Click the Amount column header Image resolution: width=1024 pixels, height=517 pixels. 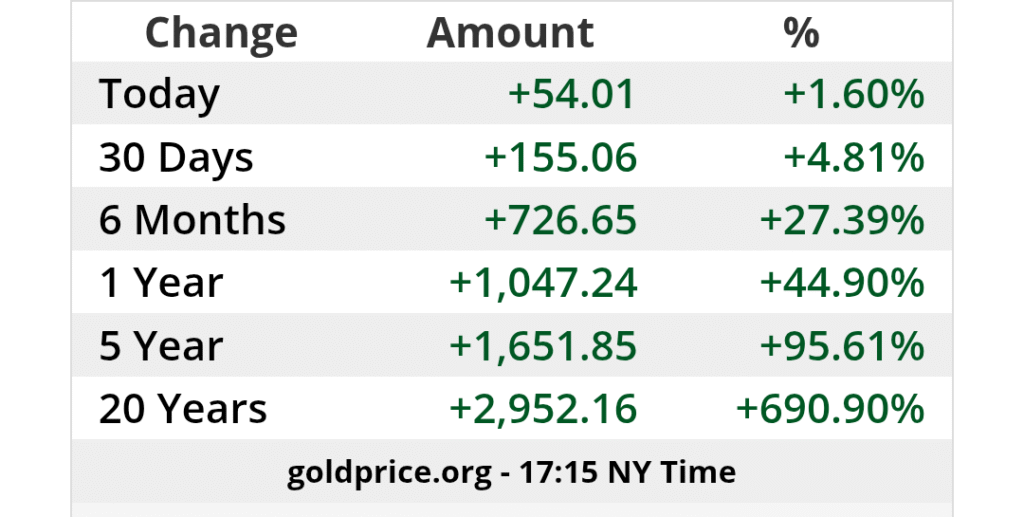(510, 33)
